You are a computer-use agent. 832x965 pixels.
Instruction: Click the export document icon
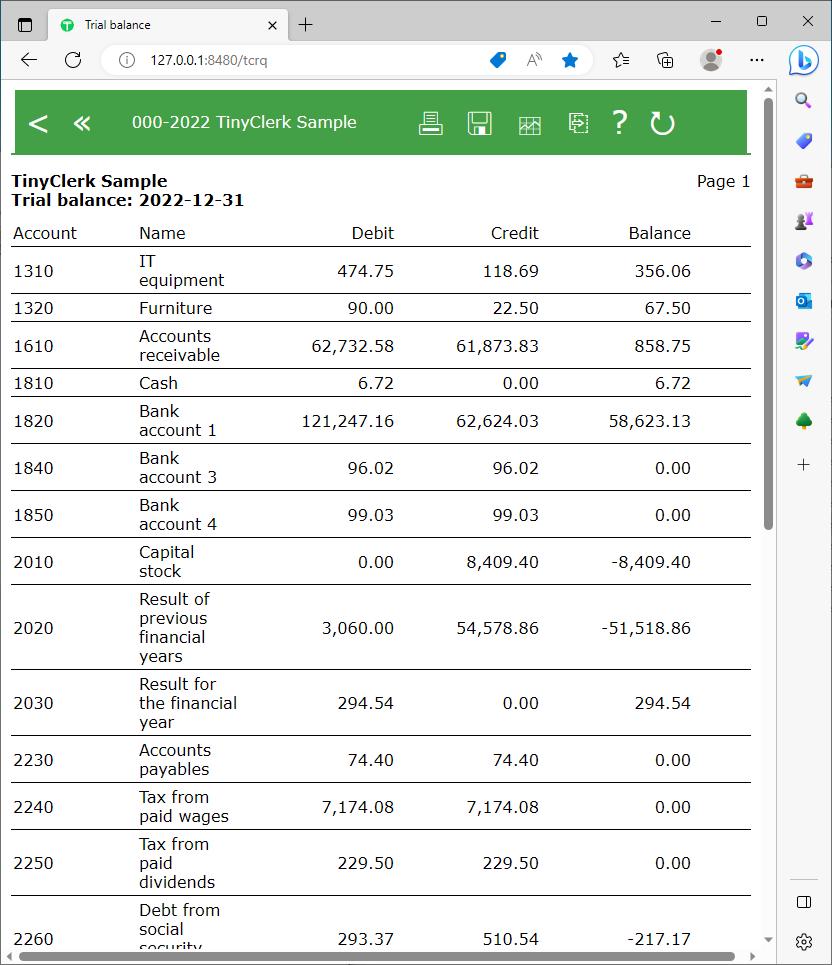click(578, 123)
